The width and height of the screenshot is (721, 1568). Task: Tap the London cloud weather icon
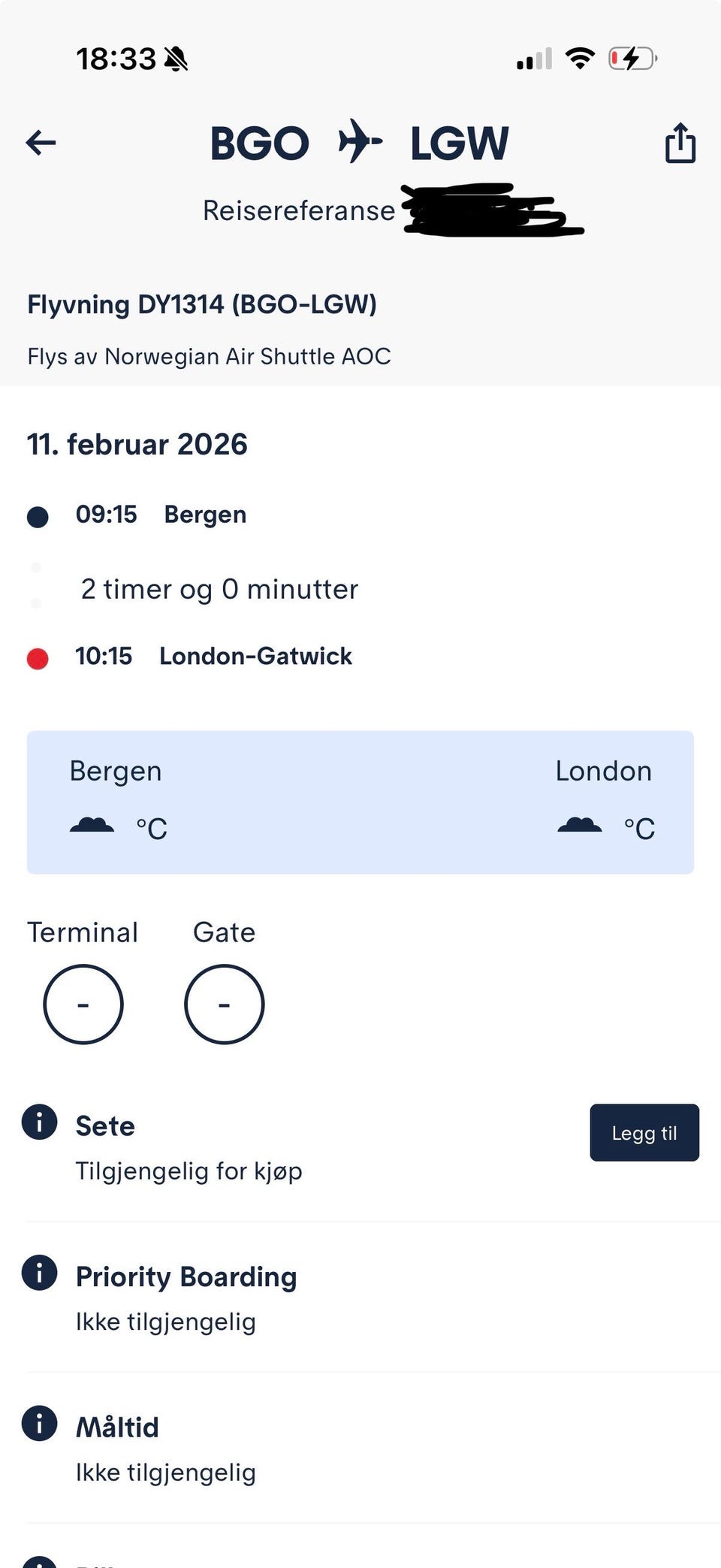click(x=579, y=826)
